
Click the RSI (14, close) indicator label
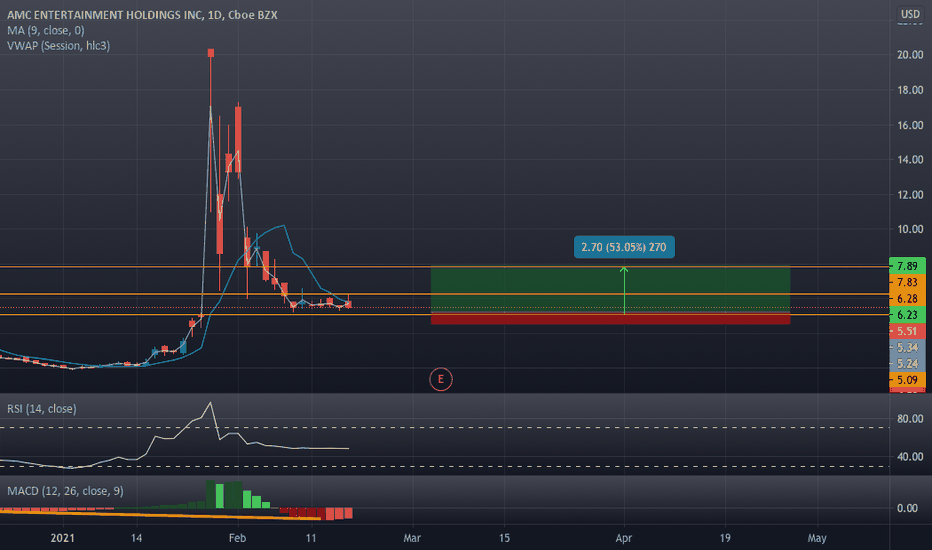[42, 408]
